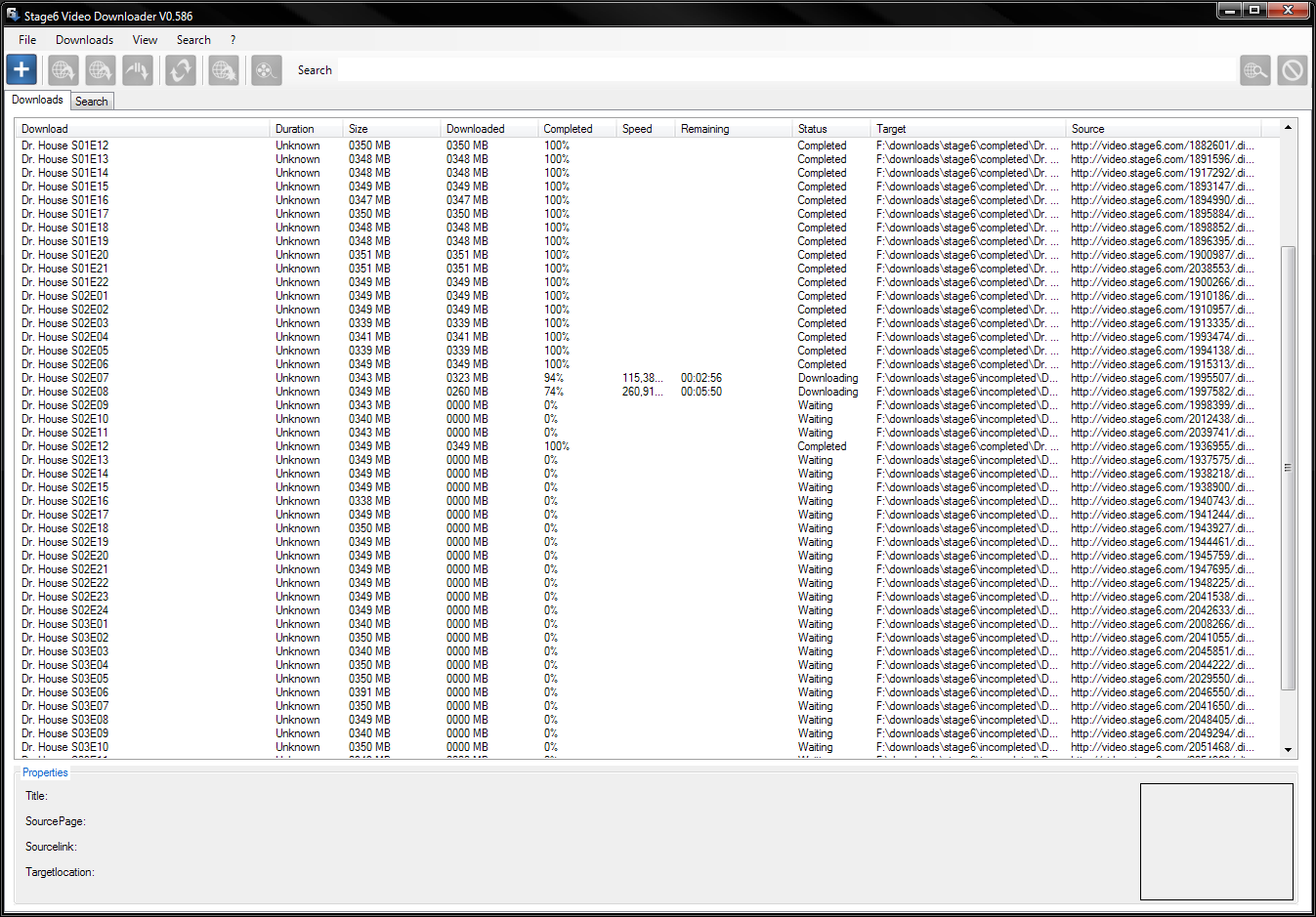The height and width of the screenshot is (917, 1316).
Task: Click inside the Search text field
Action: coord(782,70)
